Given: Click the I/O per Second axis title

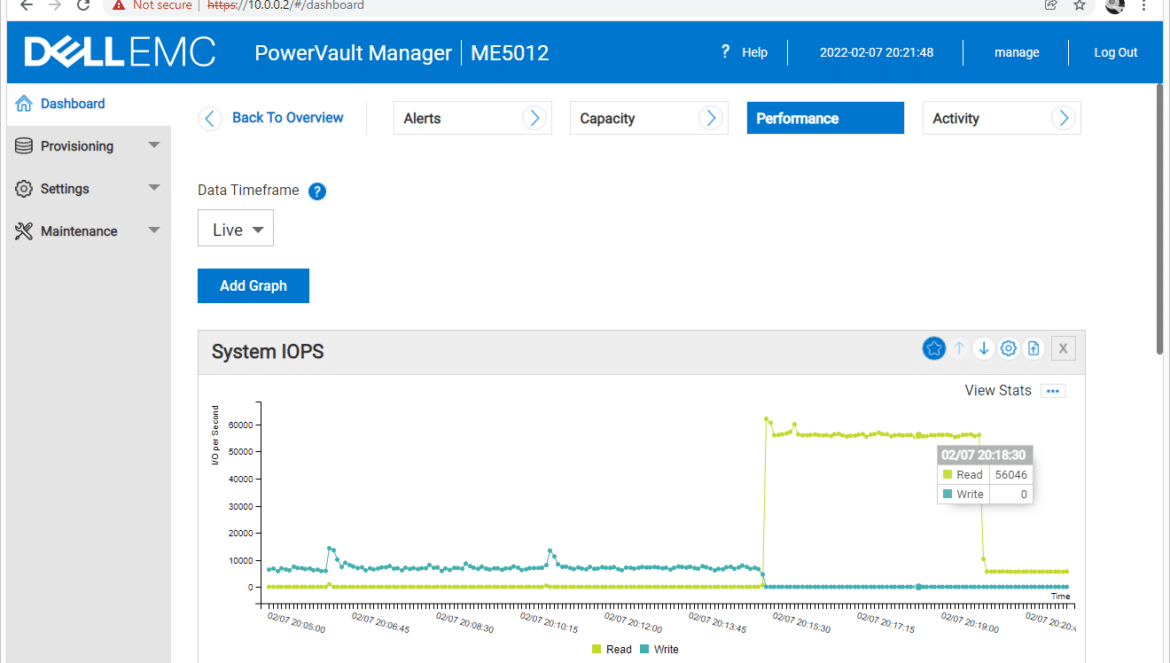Looking at the screenshot, I should pos(216,436).
